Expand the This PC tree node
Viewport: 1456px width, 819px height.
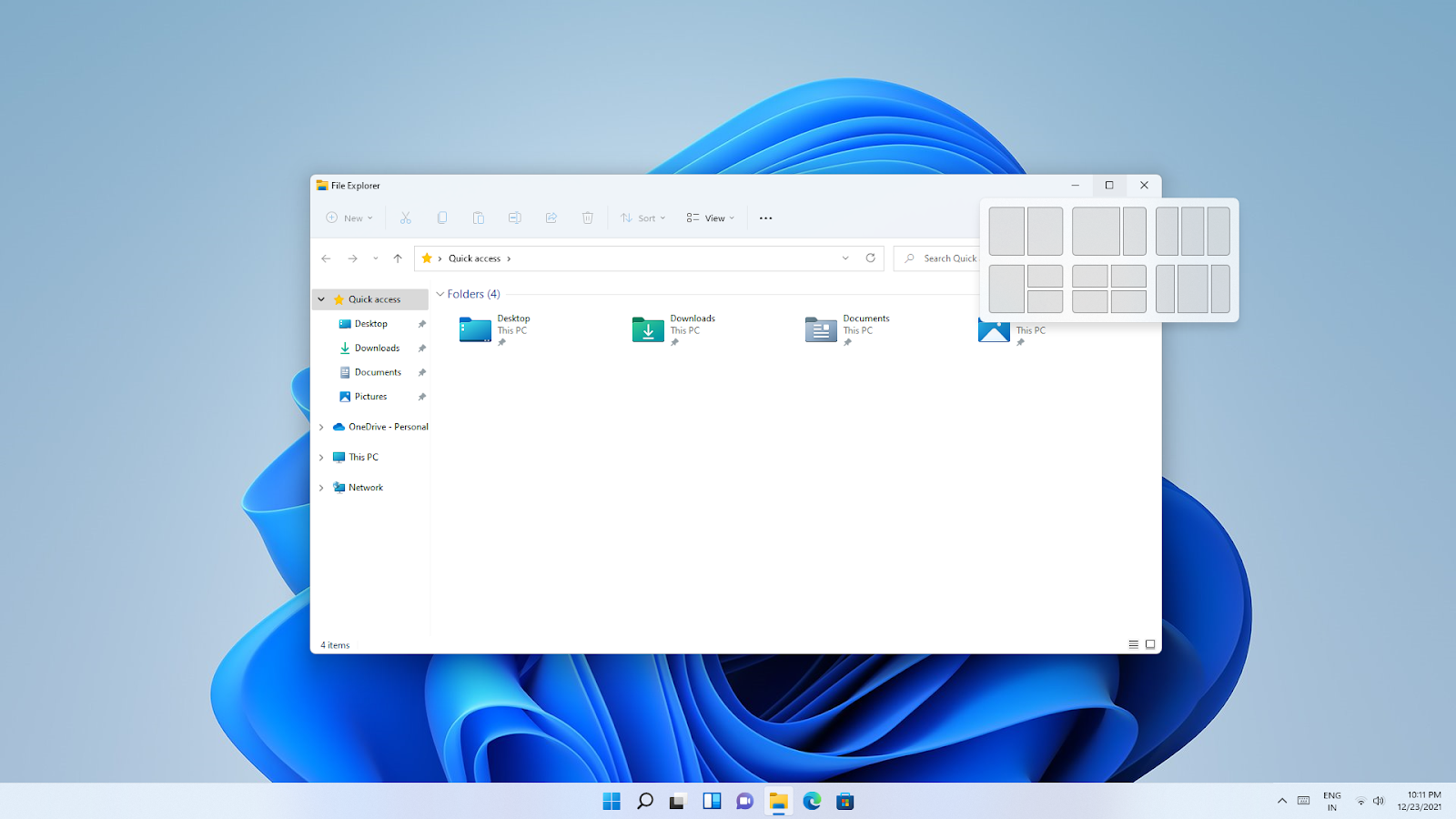(321, 458)
